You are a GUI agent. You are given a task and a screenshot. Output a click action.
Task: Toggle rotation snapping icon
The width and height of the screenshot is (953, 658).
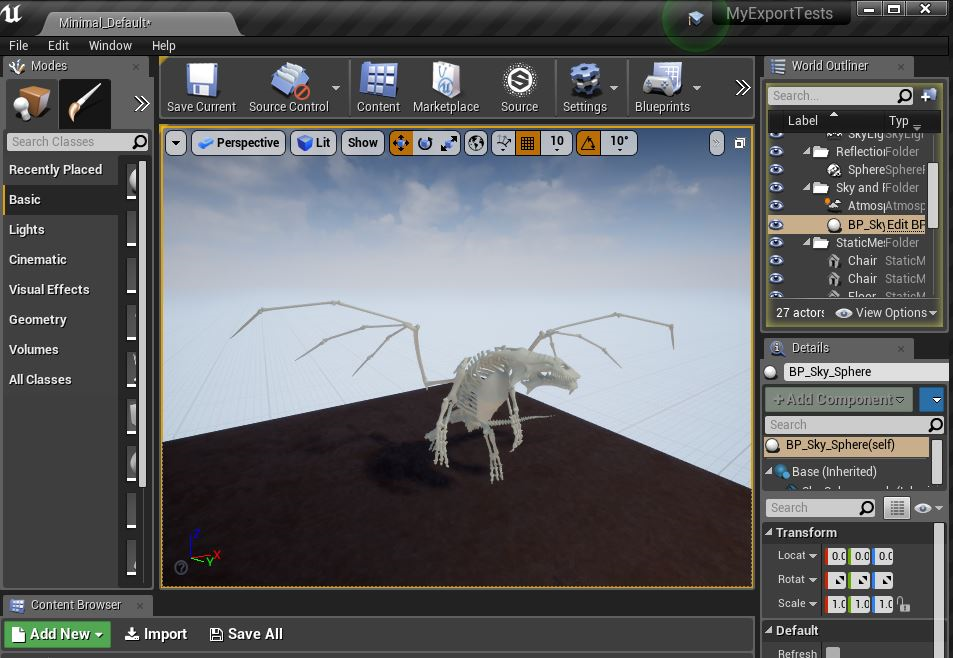pyautogui.click(x=588, y=143)
